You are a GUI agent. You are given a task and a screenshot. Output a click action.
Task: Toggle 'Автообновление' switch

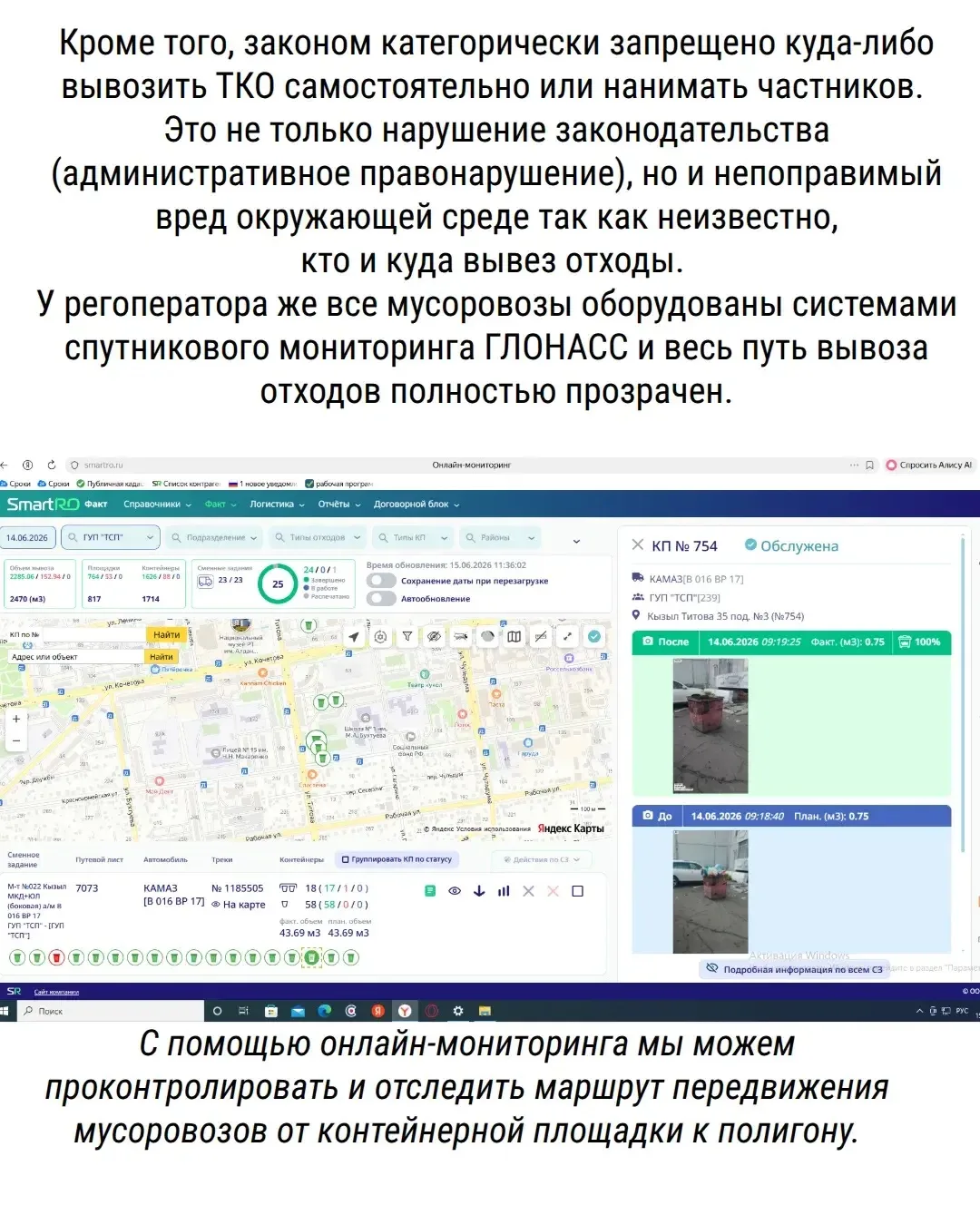381,599
